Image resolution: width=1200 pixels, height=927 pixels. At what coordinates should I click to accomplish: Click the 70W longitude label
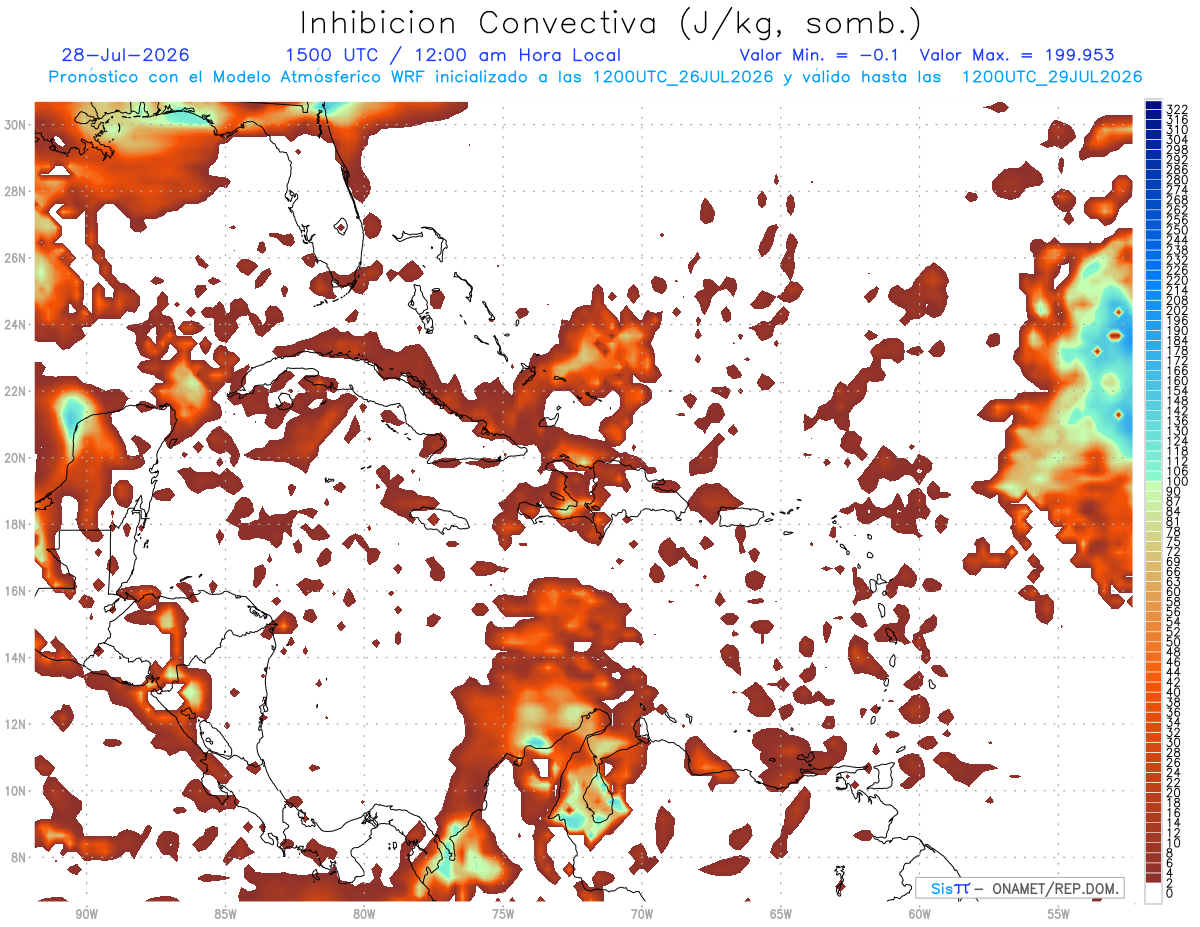[x=642, y=914]
